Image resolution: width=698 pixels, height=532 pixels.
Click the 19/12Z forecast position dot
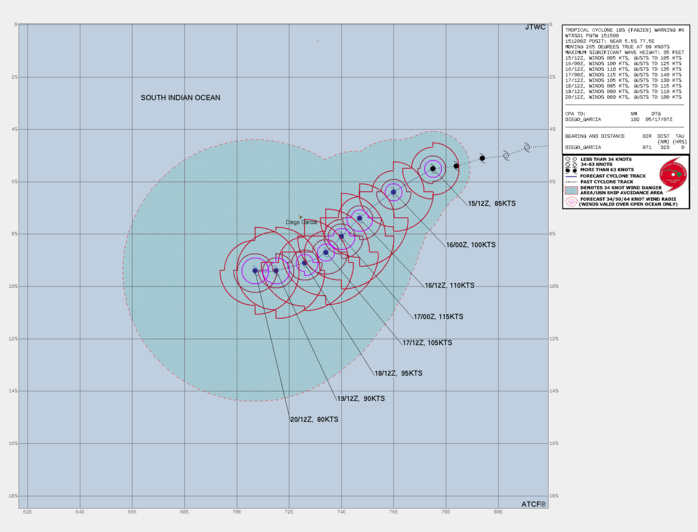pos(277,270)
